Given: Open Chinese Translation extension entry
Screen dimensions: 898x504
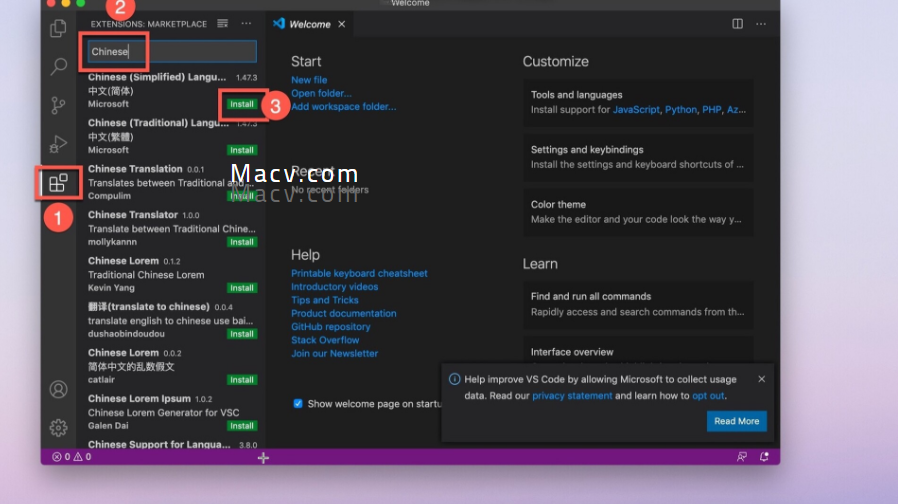Looking at the screenshot, I should pyautogui.click(x=171, y=183).
